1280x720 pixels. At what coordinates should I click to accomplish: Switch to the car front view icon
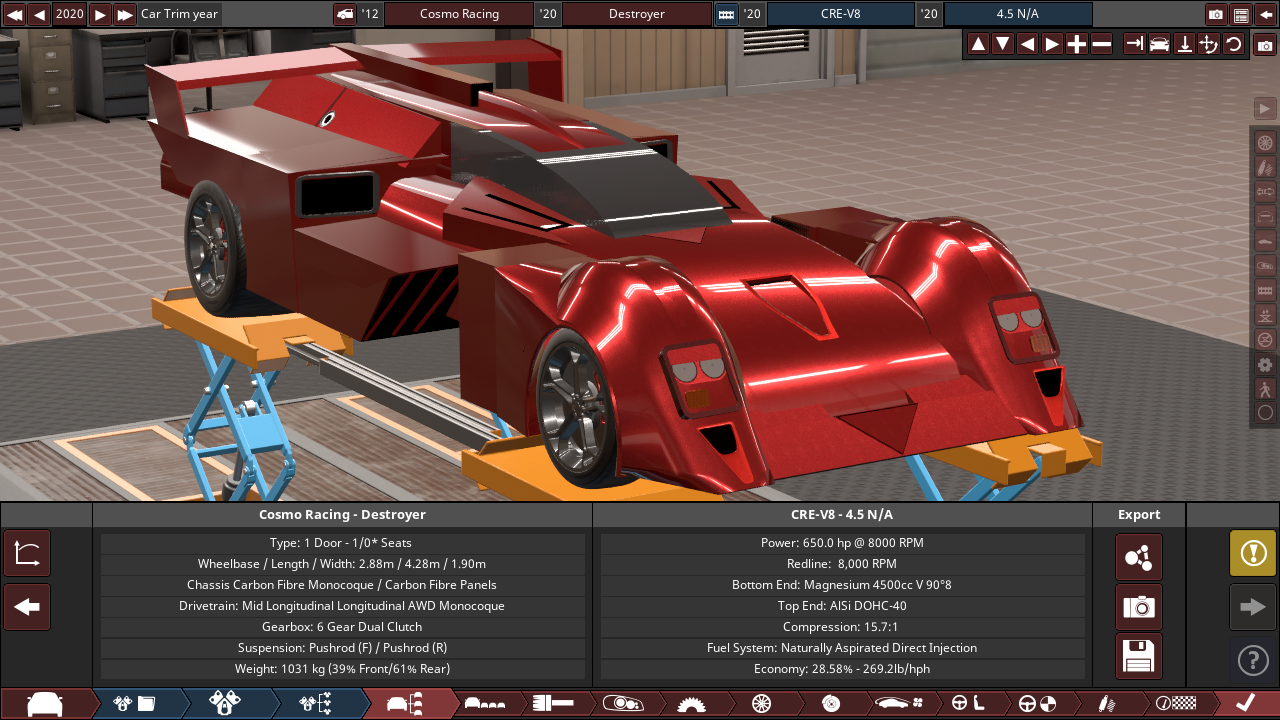point(1159,44)
